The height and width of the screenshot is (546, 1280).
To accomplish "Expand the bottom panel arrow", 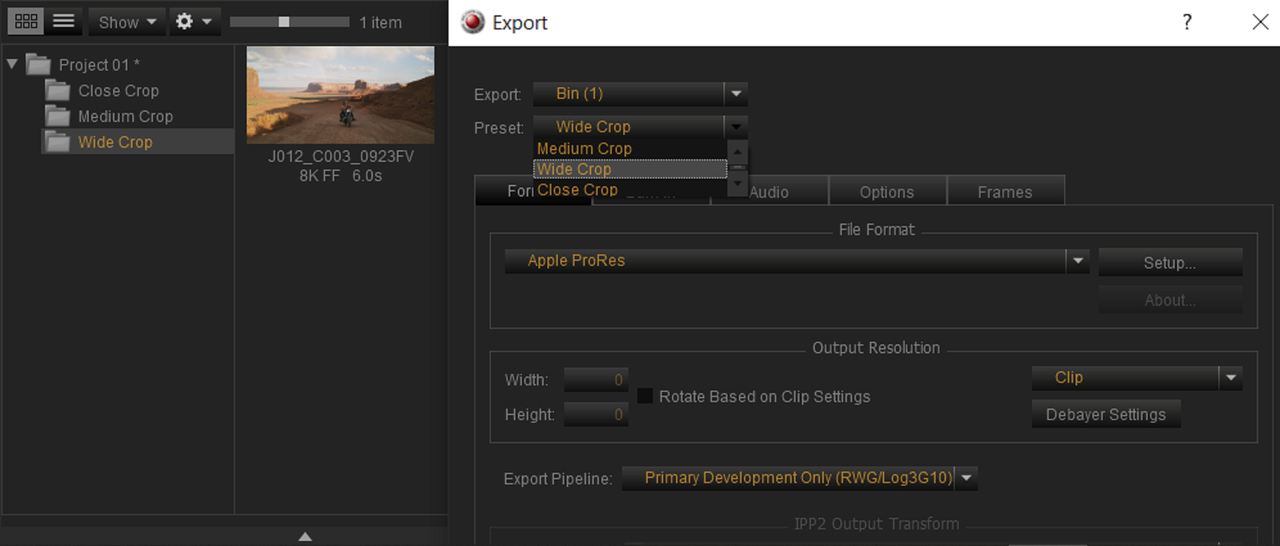I will click(x=305, y=537).
